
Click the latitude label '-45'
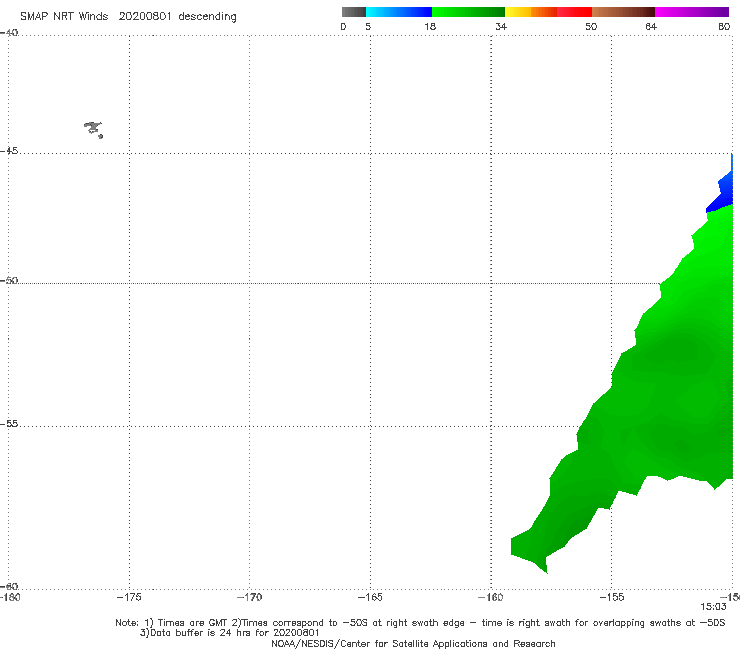(9, 151)
